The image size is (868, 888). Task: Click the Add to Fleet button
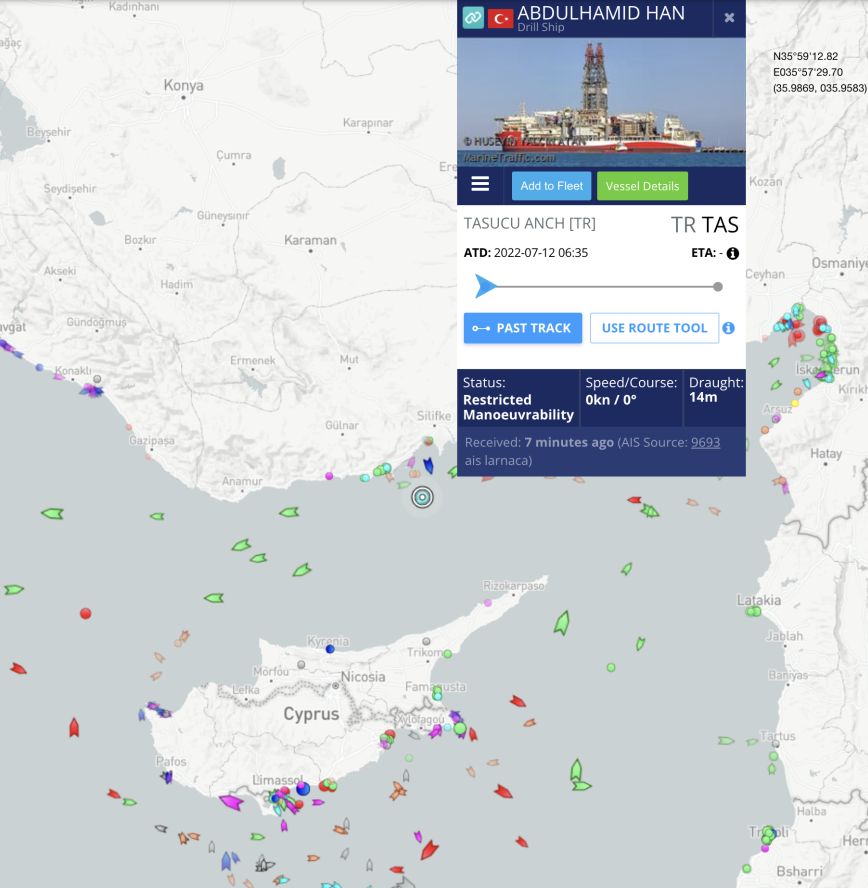click(551, 186)
